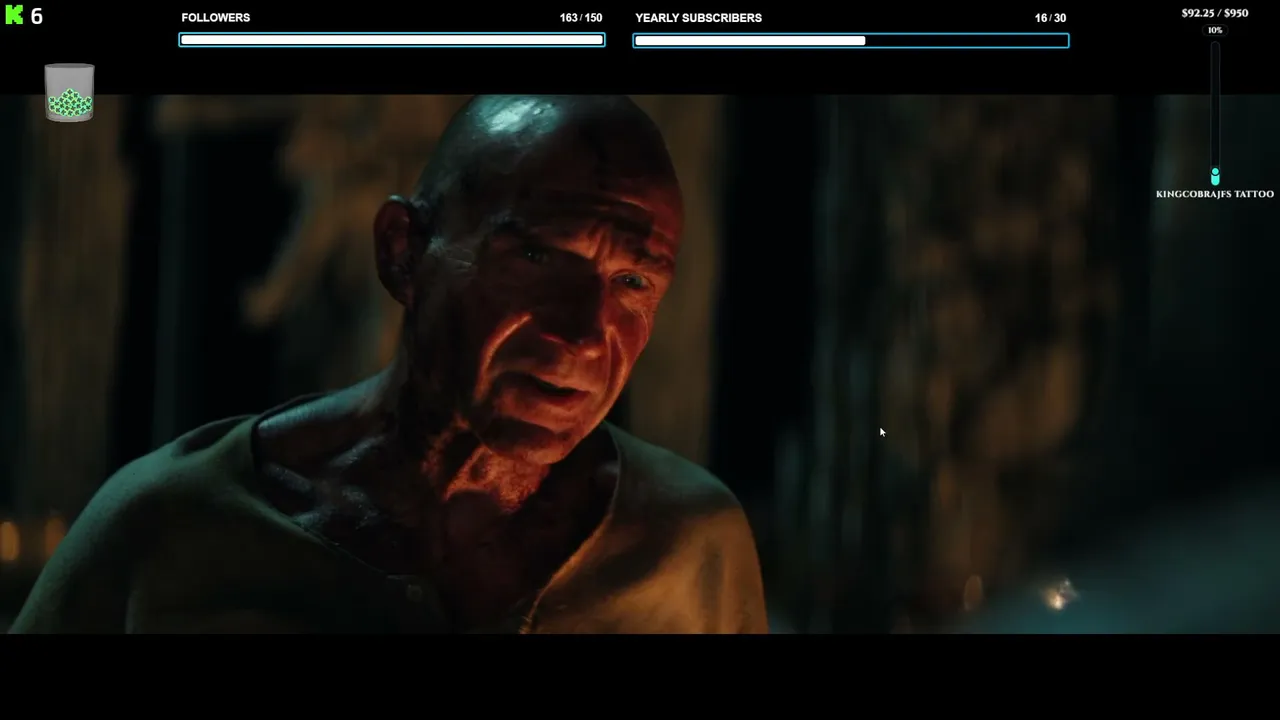Click the 10% goal percentage label
The image size is (1280, 720).
pos(1215,30)
